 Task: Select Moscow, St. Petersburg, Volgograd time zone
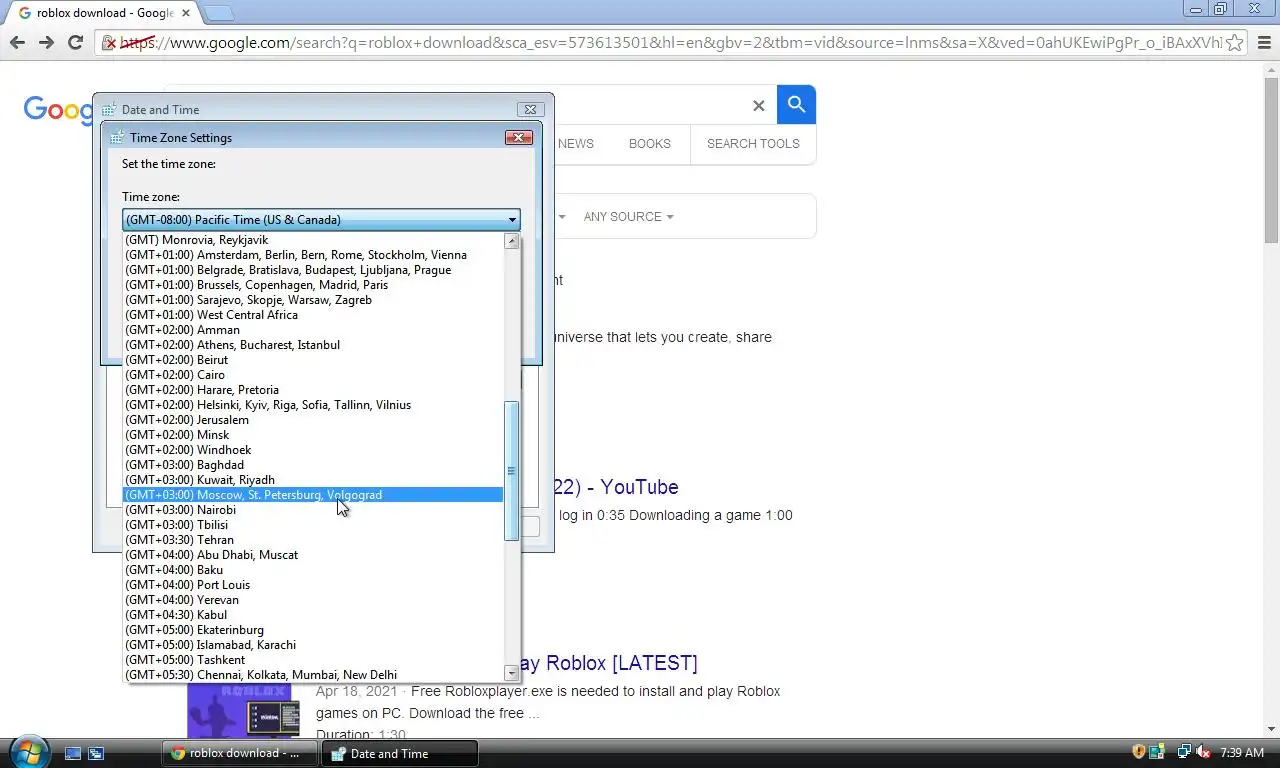click(313, 495)
